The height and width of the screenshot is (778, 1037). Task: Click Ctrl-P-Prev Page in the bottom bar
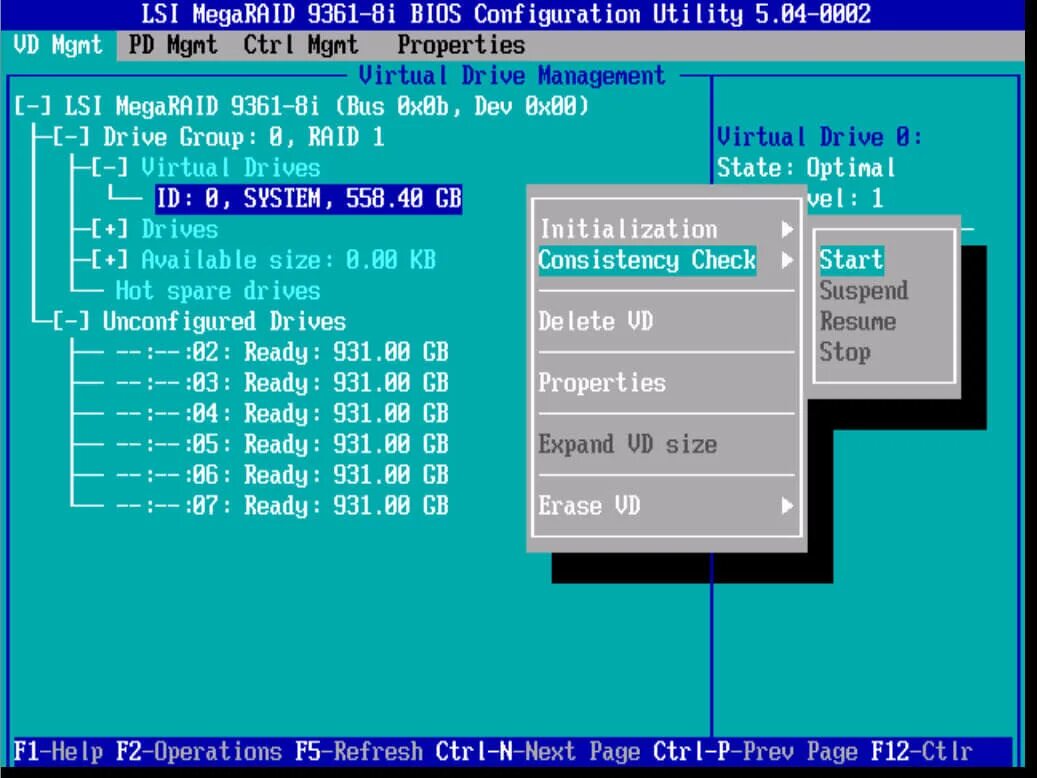click(756, 752)
